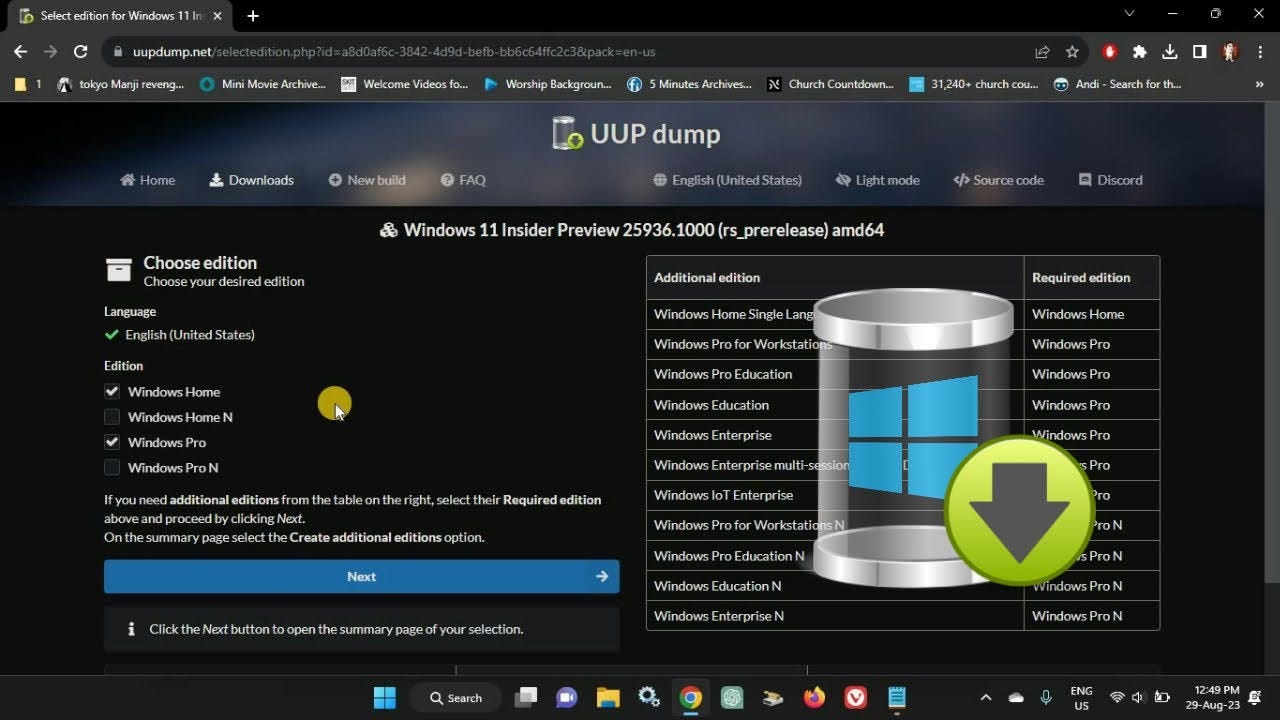Click the browser profile avatar icon
The height and width of the screenshot is (720, 1280).
coord(1229,51)
